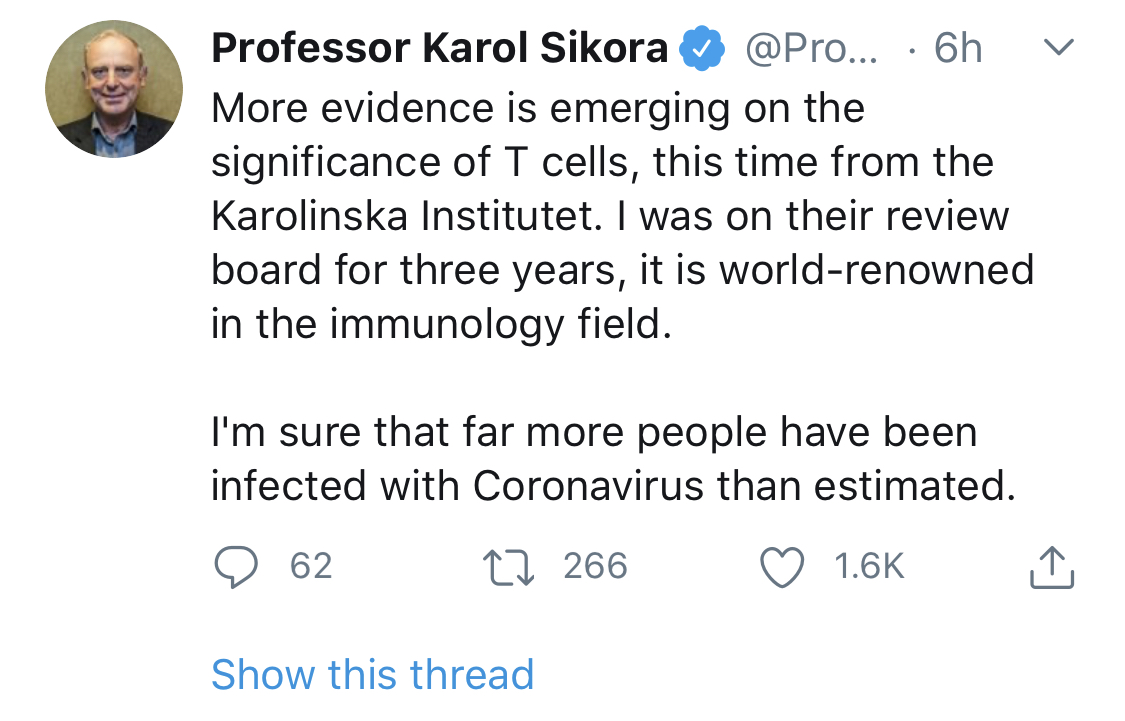The image size is (1125, 721).
Task: Click the 1.6K likes count
Action: (x=868, y=567)
